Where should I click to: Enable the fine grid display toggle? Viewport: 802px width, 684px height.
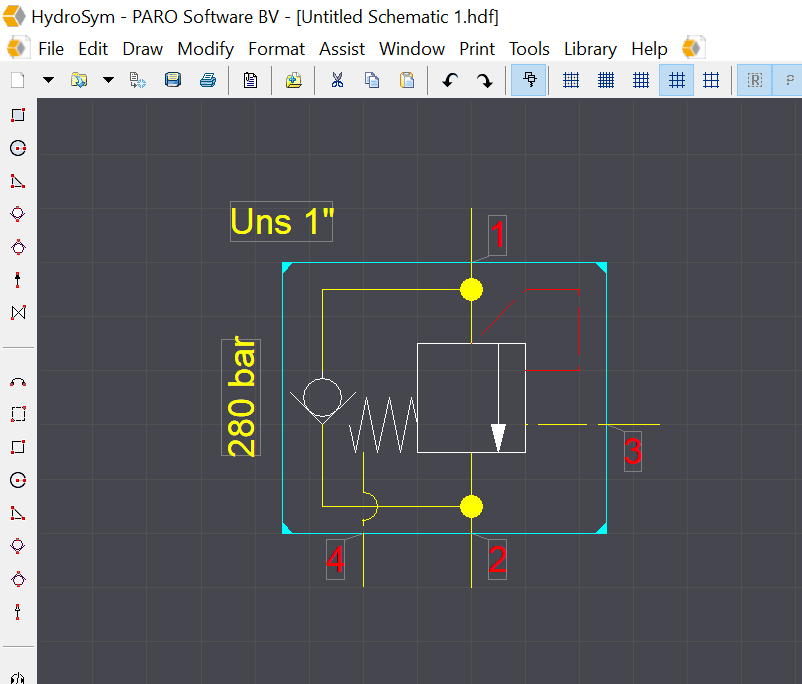(606, 80)
